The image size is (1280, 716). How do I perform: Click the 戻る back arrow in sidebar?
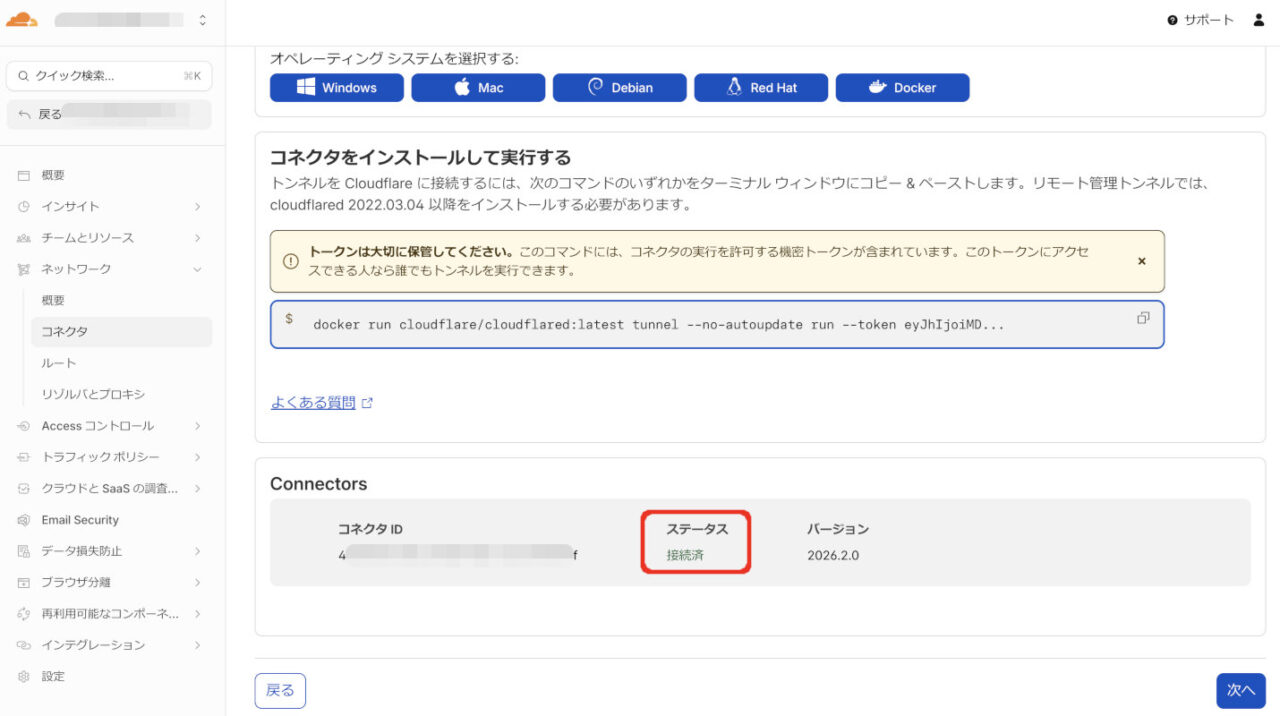(x=24, y=115)
